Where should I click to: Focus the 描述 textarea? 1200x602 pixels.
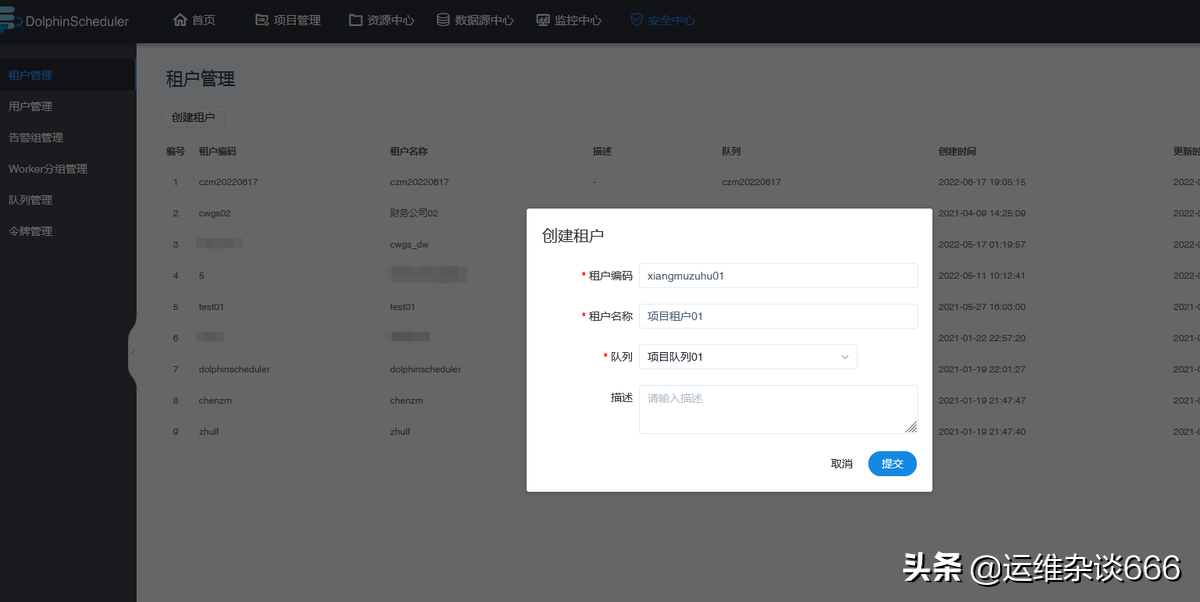click(x=778, y=409)
